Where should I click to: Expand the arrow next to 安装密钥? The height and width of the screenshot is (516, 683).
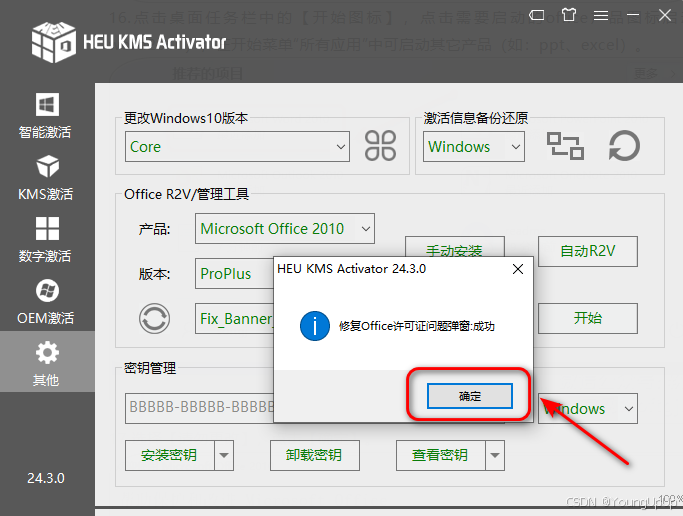pyautogui.click(x=224, y=455)
